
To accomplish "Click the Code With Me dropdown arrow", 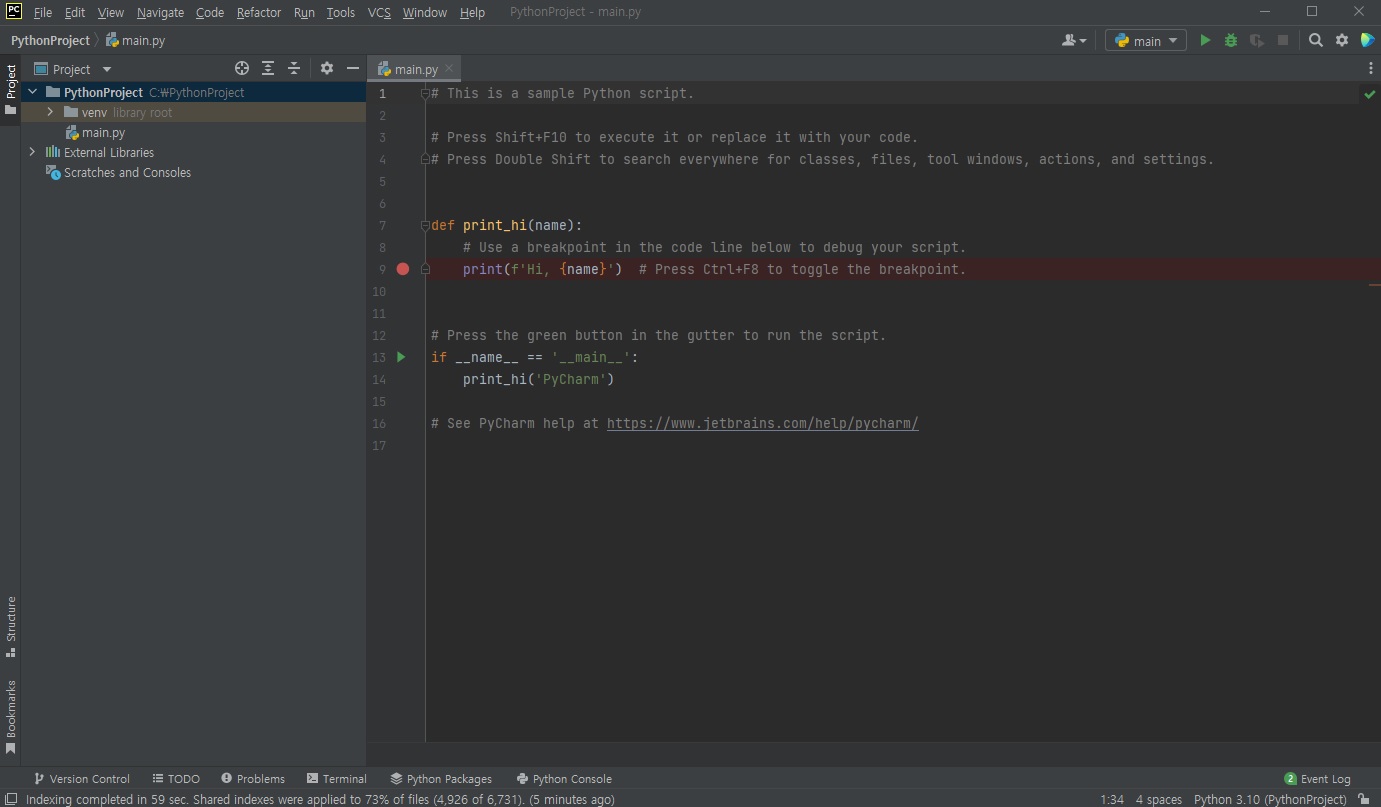I will click(x=1083, y=42).
